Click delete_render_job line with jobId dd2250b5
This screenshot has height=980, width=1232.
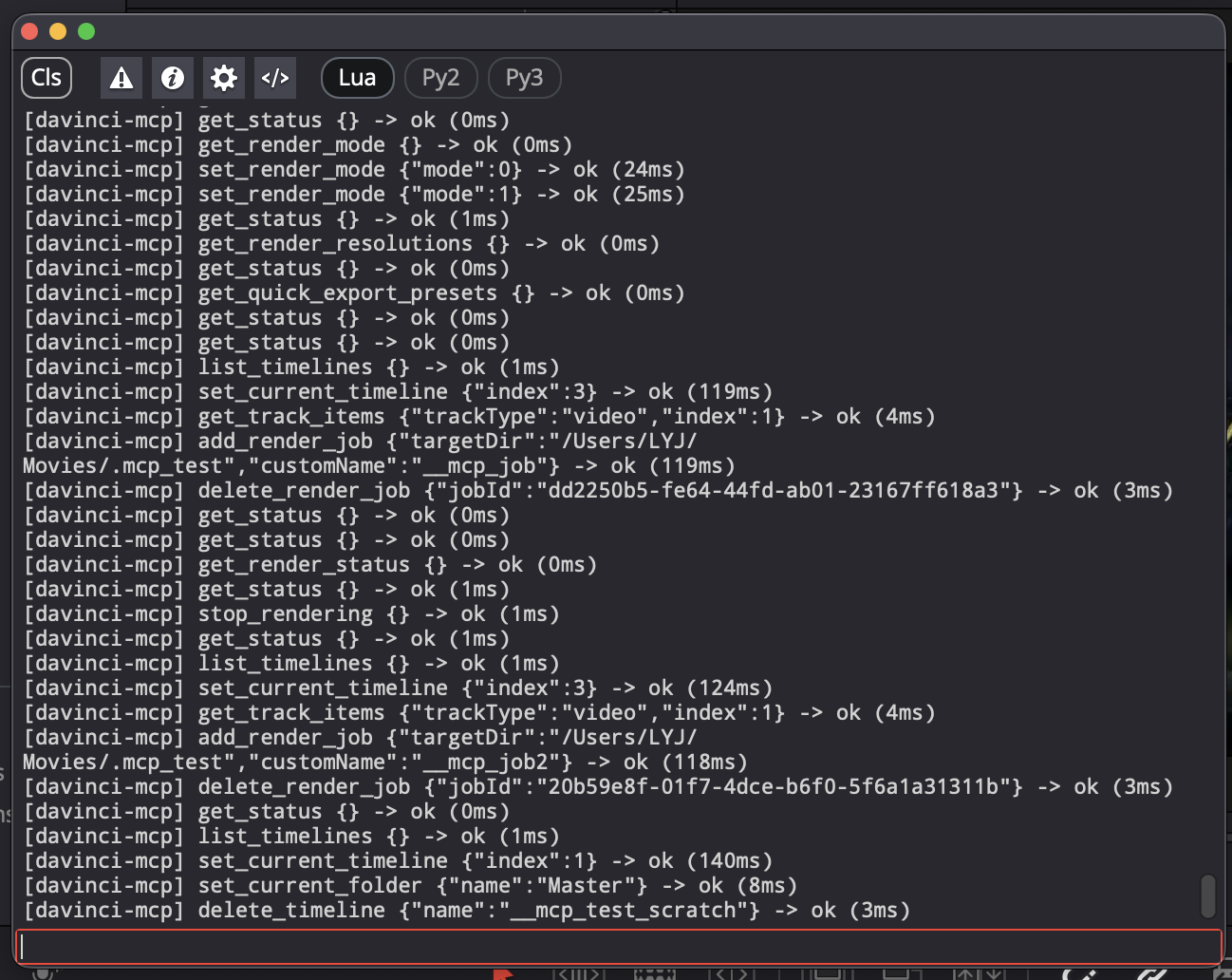598,491
